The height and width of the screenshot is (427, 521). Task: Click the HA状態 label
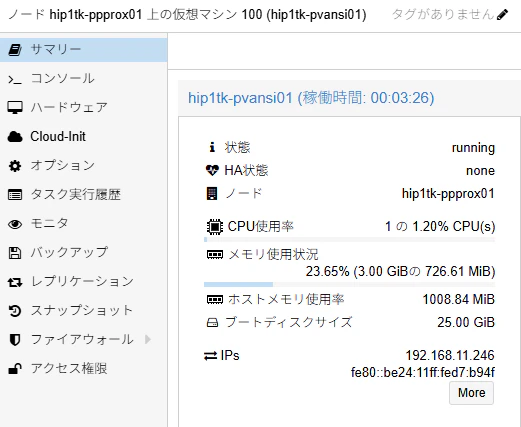tap(246, 171)
